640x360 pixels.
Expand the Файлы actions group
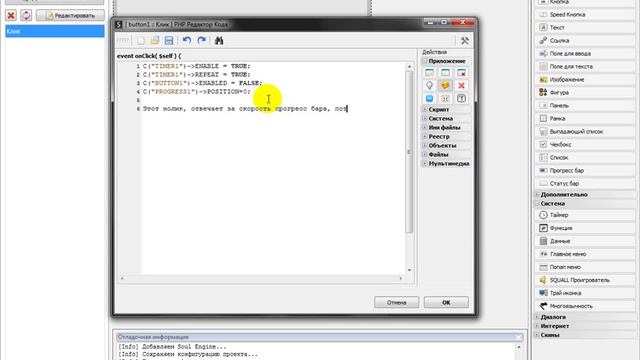(425, 154)
